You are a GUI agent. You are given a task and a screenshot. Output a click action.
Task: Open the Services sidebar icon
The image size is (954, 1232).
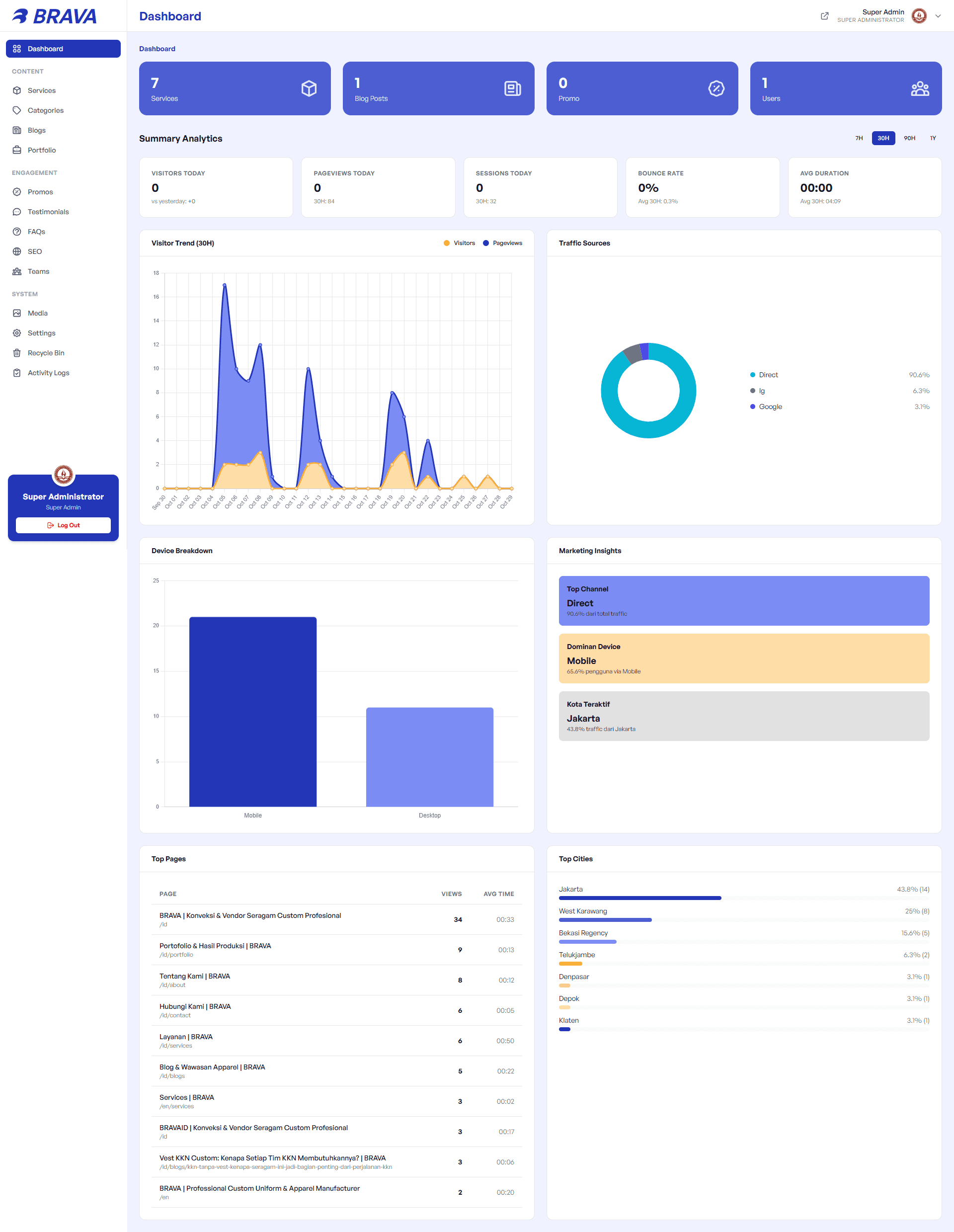pos(17,90)
